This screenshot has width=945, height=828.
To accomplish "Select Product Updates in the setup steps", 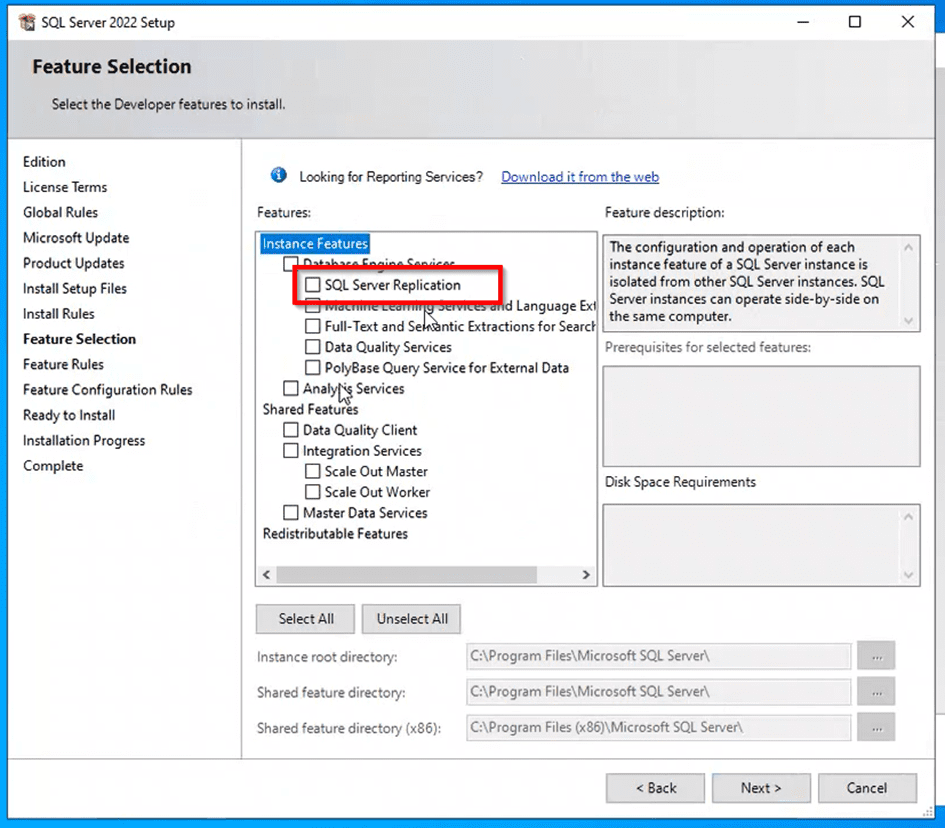I will [74, 263].
